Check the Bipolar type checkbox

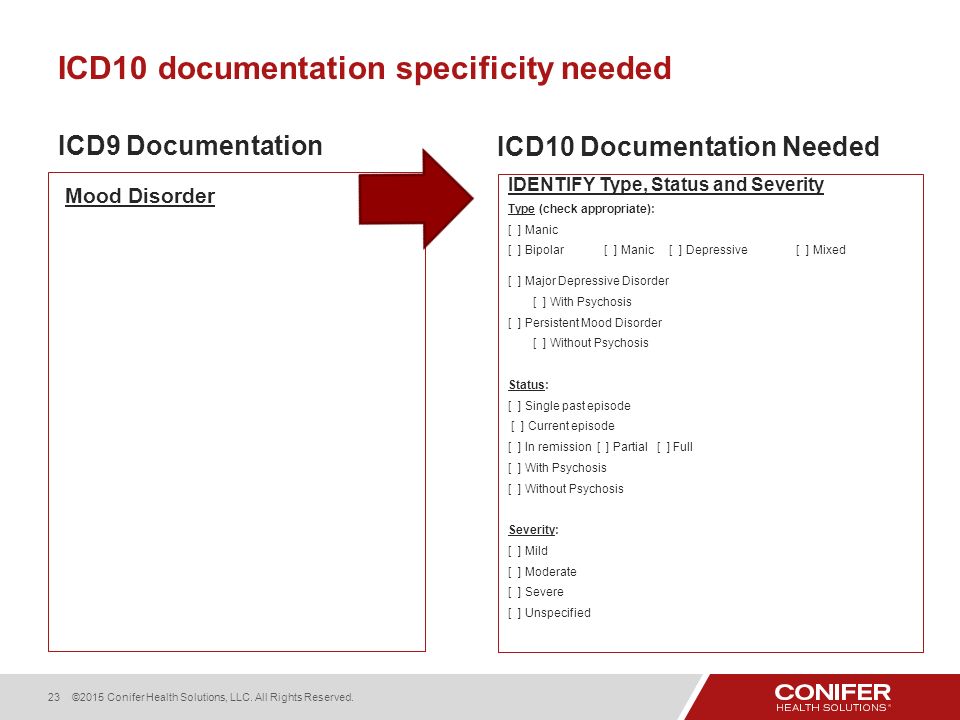click(514, 250)
